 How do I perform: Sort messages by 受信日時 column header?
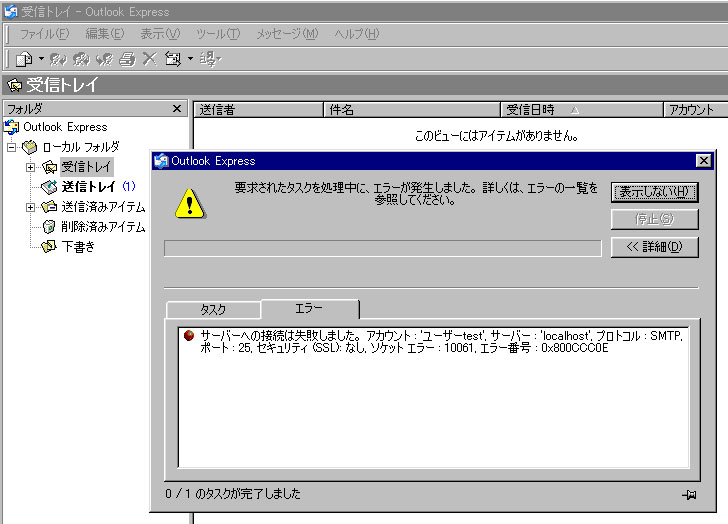pos(582,110)
